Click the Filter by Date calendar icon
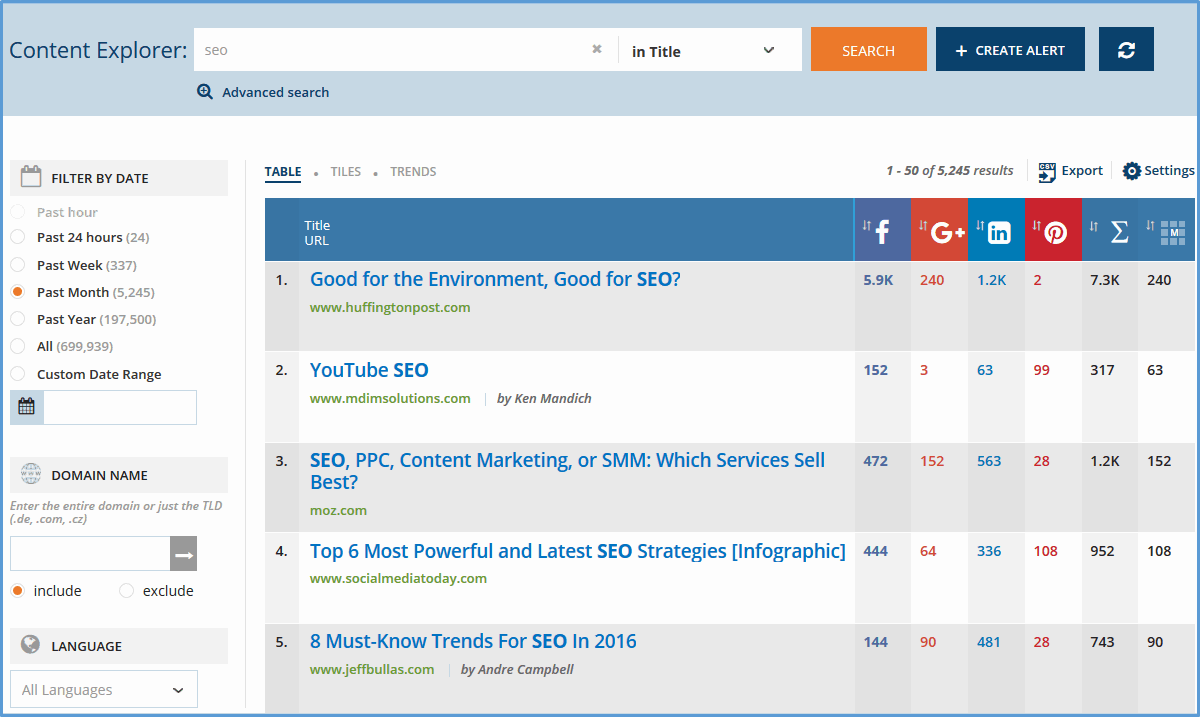Screen dimensions: 1200x717 tap(30, 178)
